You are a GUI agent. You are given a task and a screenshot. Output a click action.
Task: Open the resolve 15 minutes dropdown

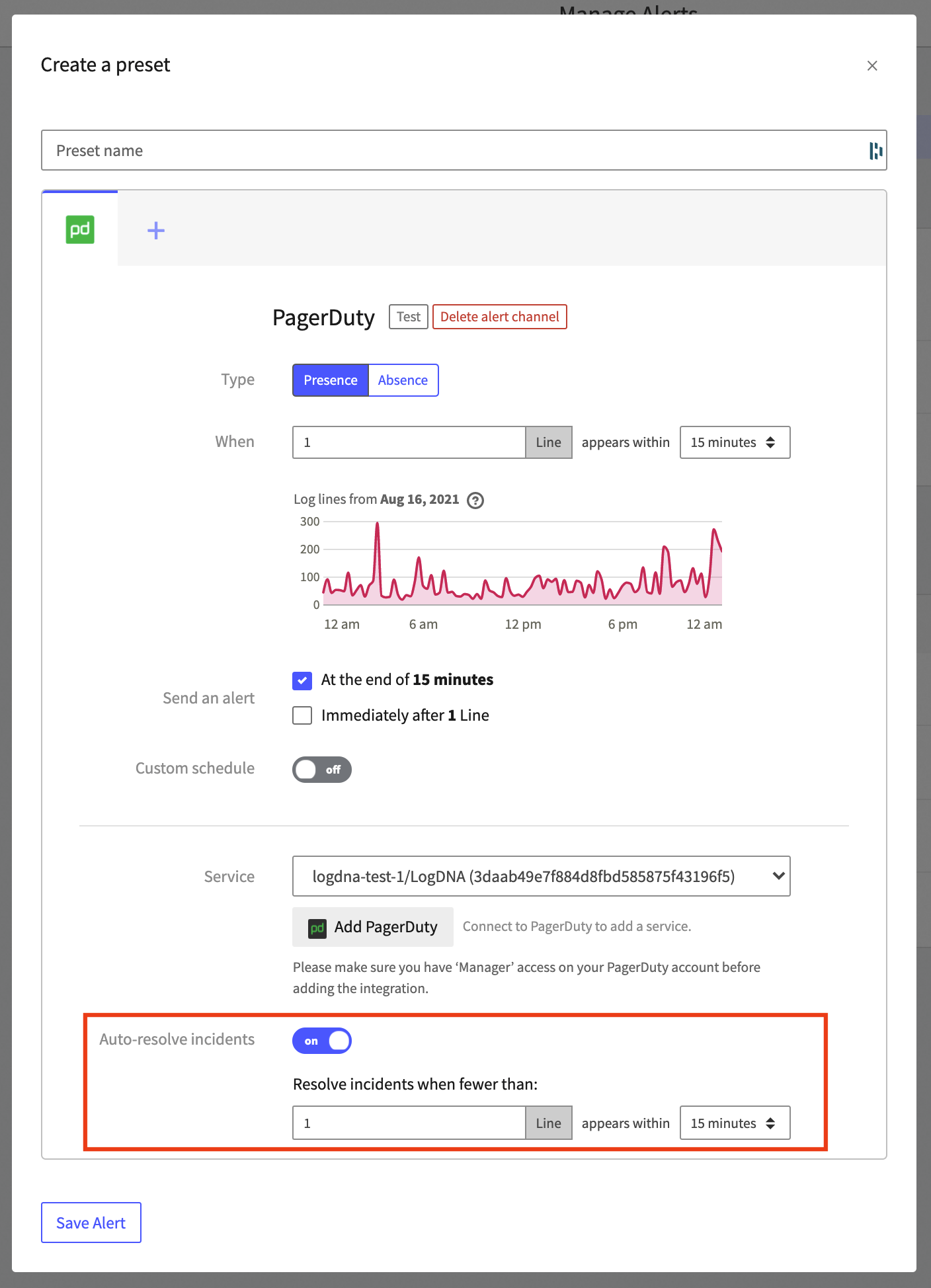(735, 1123)
